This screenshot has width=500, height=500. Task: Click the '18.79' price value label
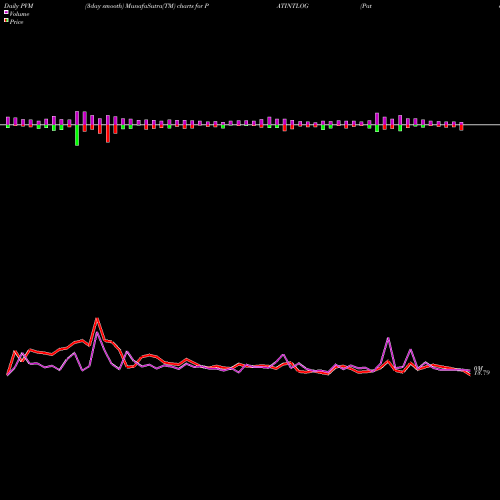tap(482, 373)
